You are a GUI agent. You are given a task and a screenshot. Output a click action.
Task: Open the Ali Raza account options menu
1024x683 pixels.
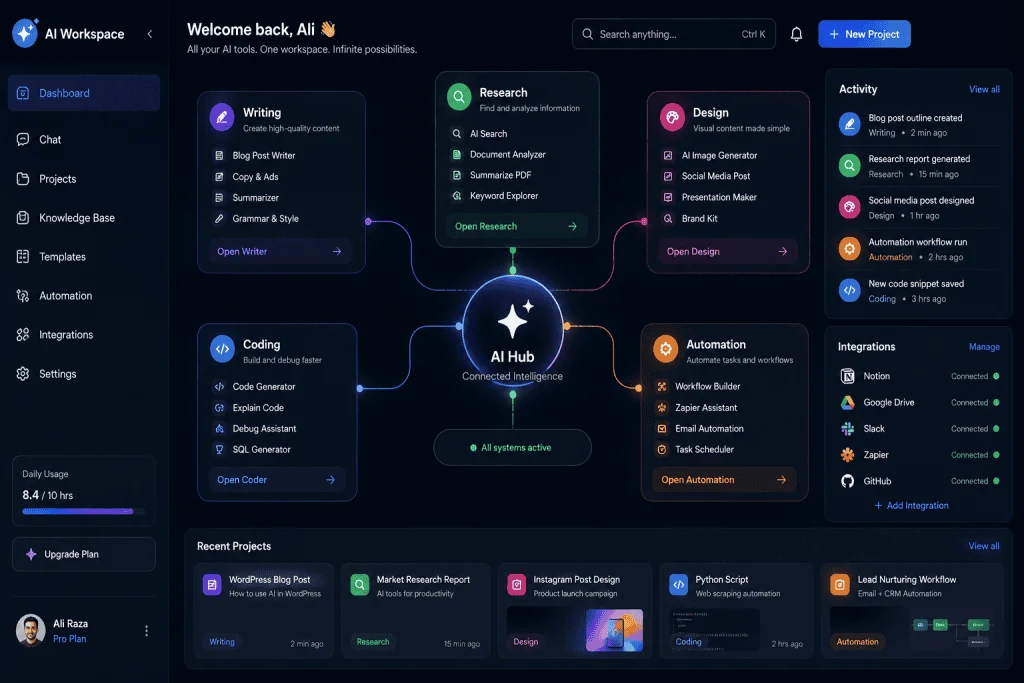[146, 631]
